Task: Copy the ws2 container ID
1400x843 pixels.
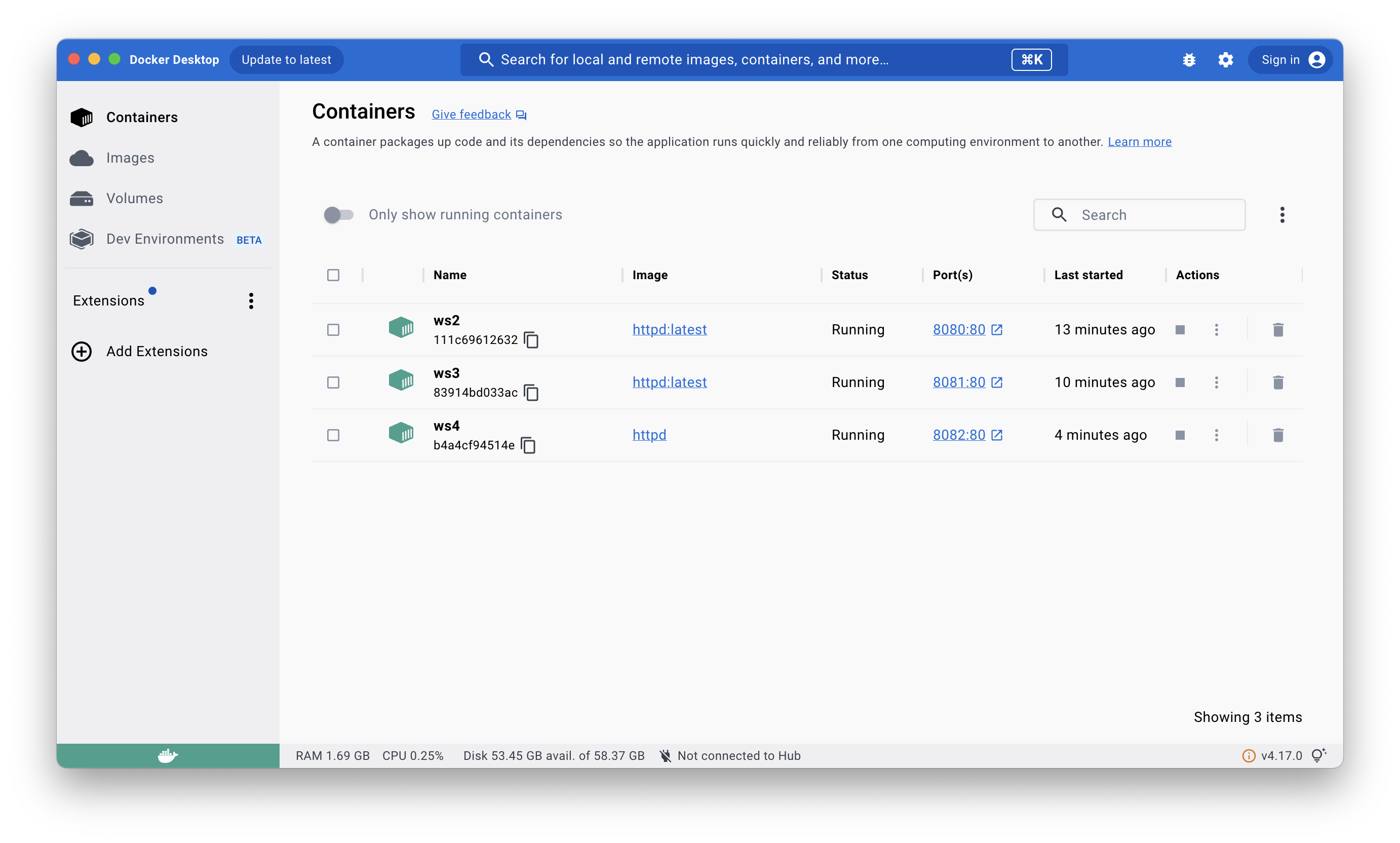Action: click(x=531, y=340)
